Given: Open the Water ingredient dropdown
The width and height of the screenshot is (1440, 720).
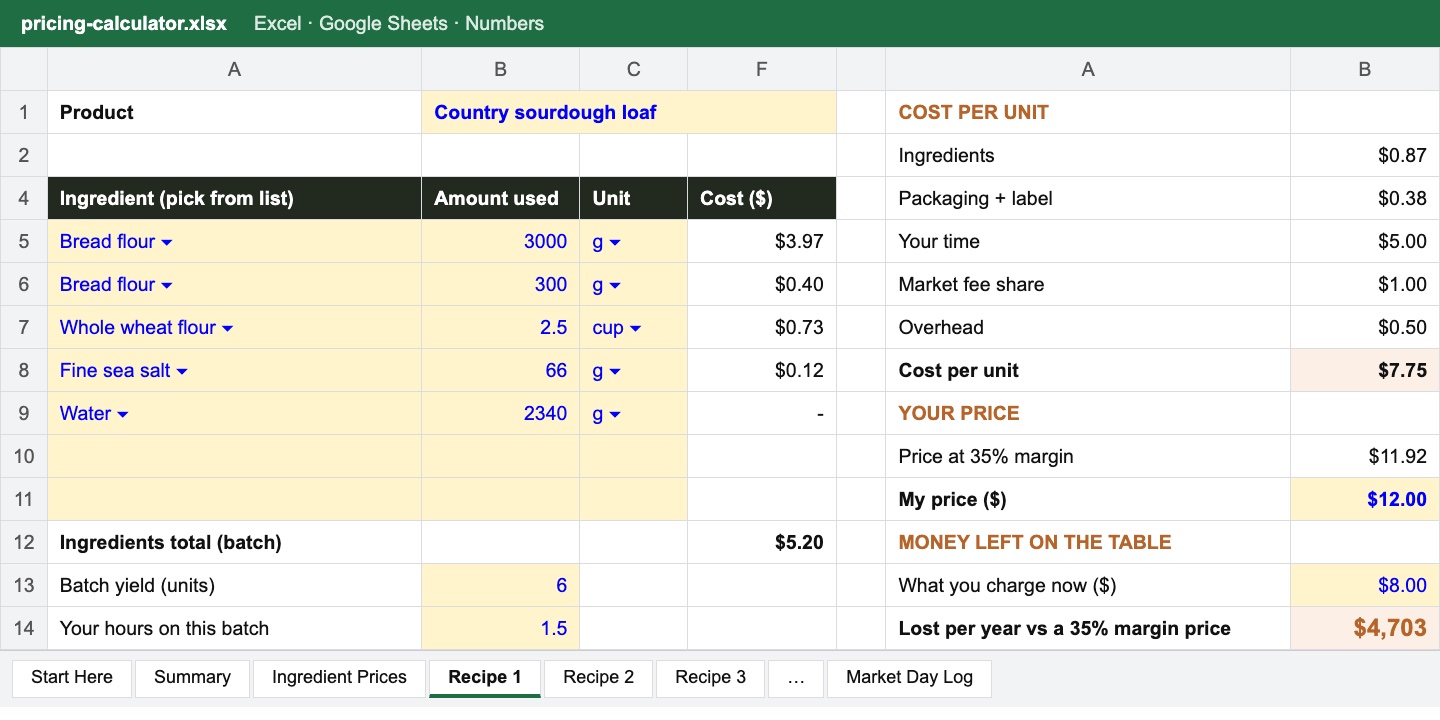Looking at the screenshot, I should tap(122, 414).
